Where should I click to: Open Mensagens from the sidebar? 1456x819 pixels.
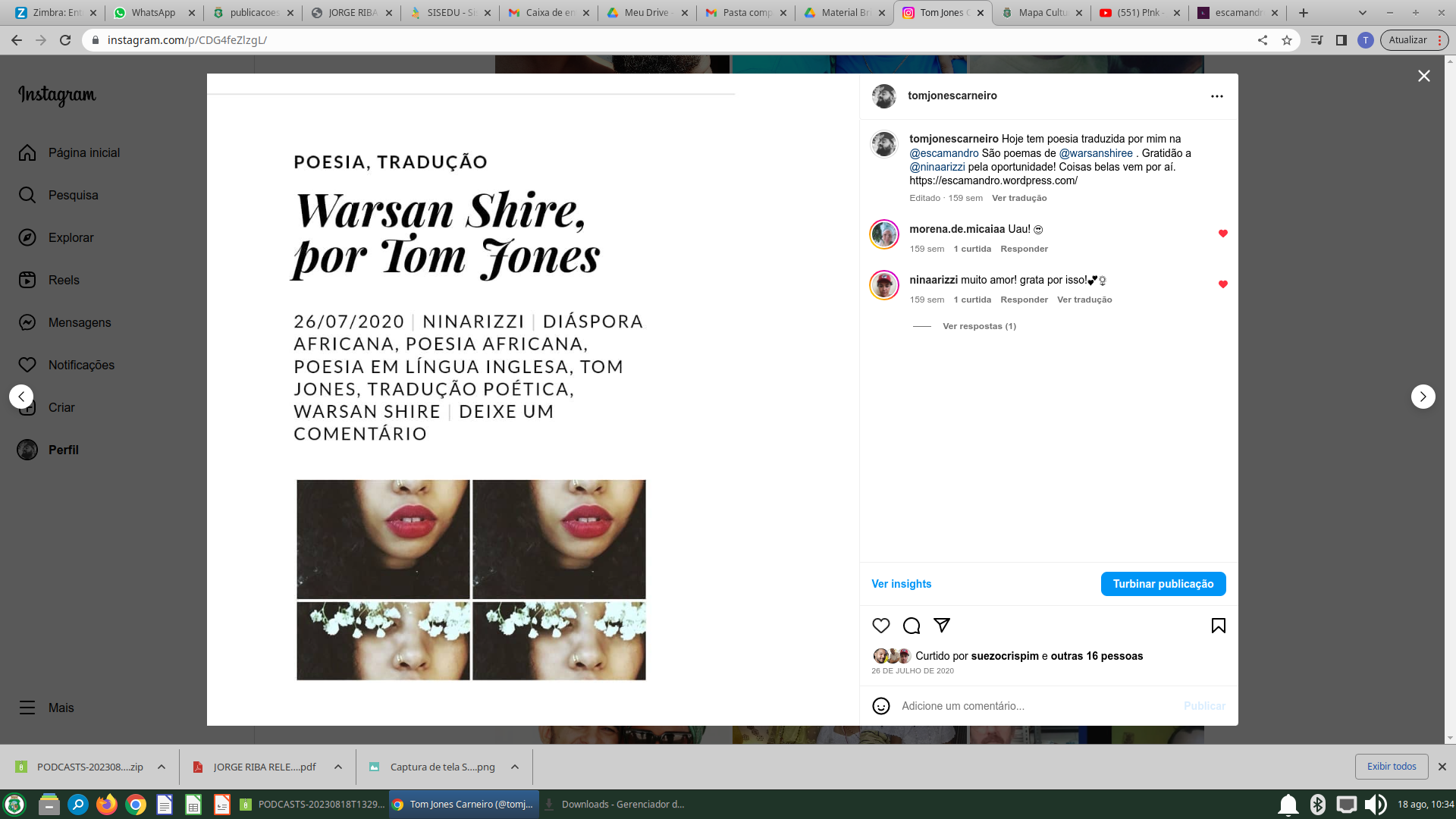click(79, 322)
